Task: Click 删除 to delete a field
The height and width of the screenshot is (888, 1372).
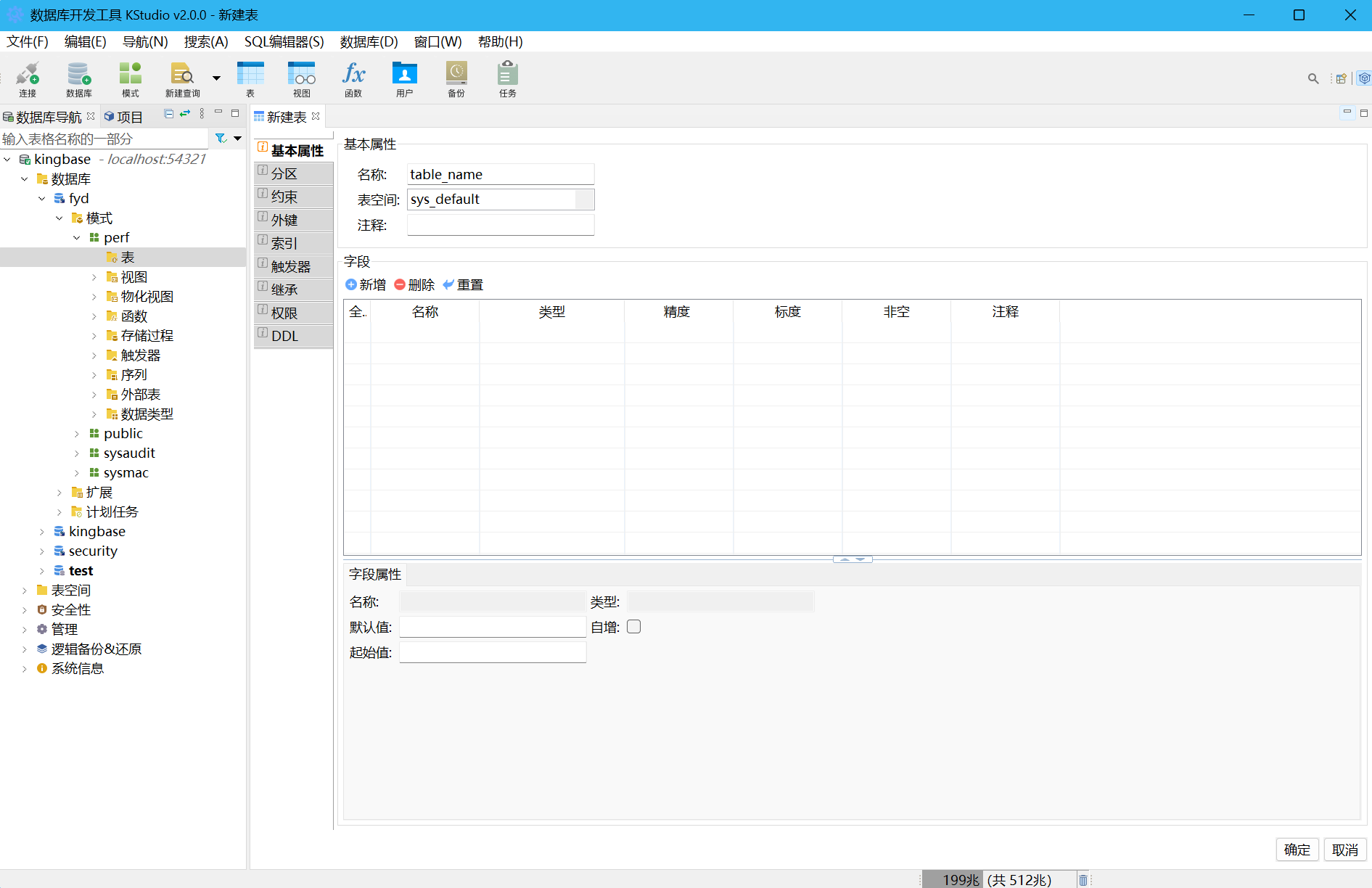Action: pos(414,285)
